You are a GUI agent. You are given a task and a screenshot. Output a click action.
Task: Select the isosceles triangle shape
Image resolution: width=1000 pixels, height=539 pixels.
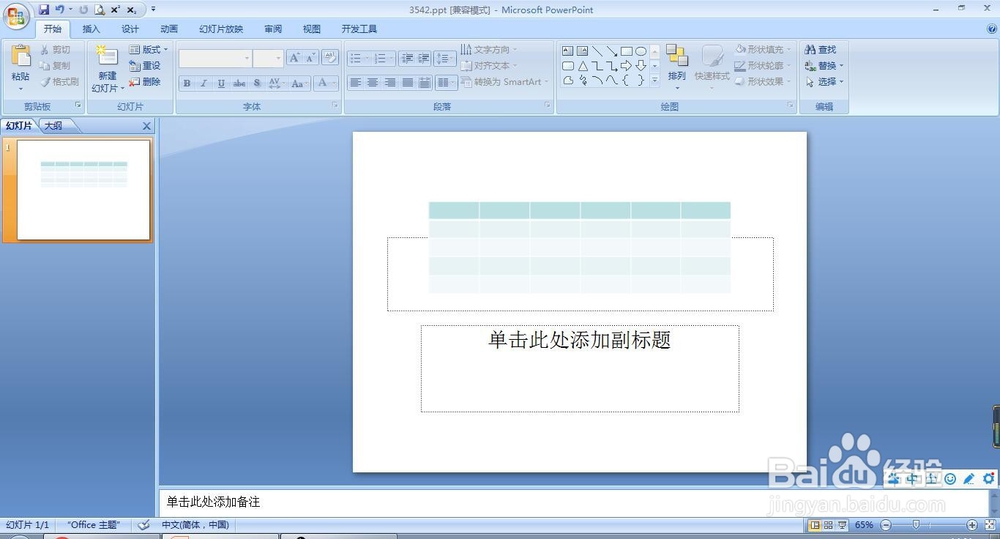(583, 66)
